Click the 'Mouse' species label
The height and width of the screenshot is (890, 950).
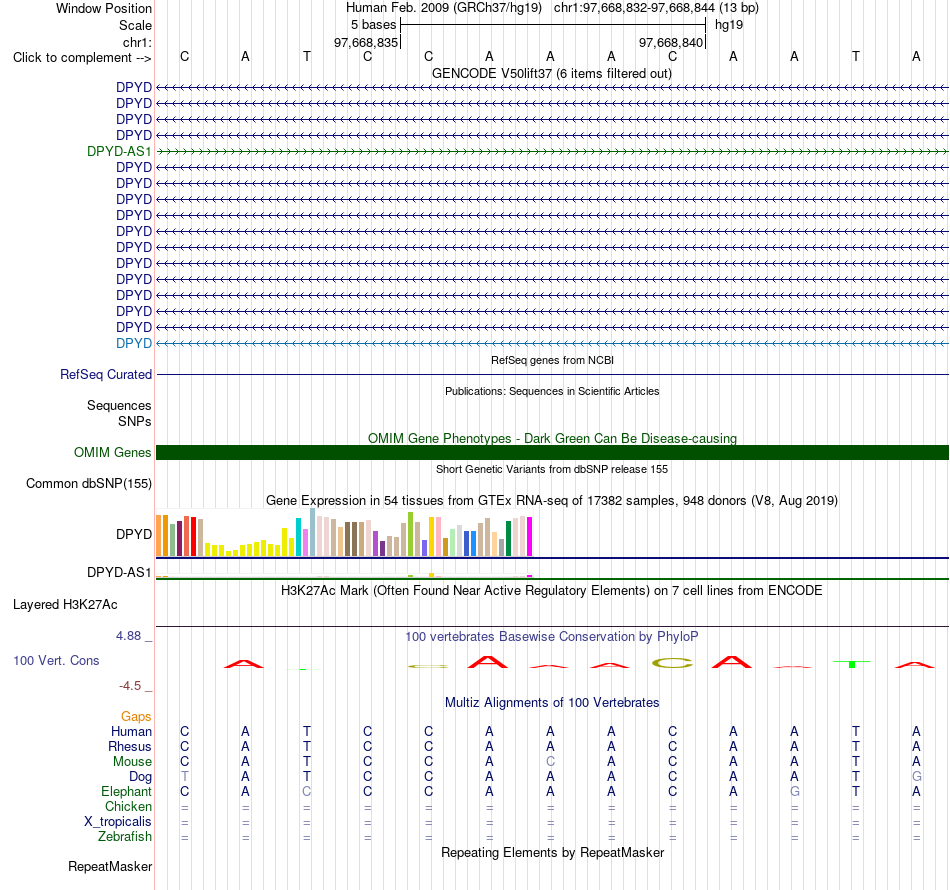point(132,762)
